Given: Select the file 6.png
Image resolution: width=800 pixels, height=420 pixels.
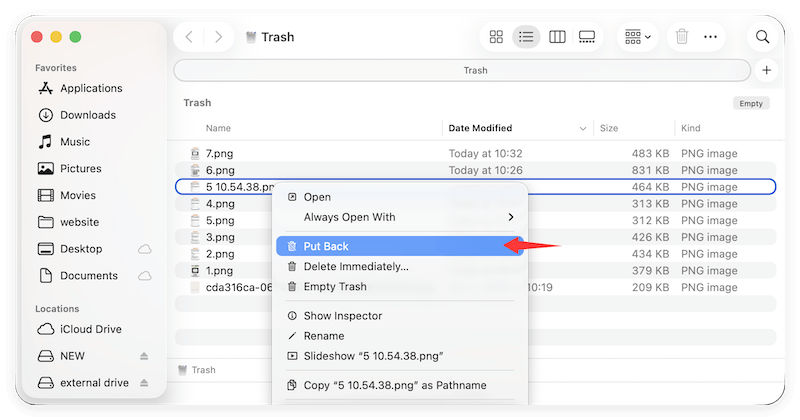Looking at the screenshot, I should [220, 170].
